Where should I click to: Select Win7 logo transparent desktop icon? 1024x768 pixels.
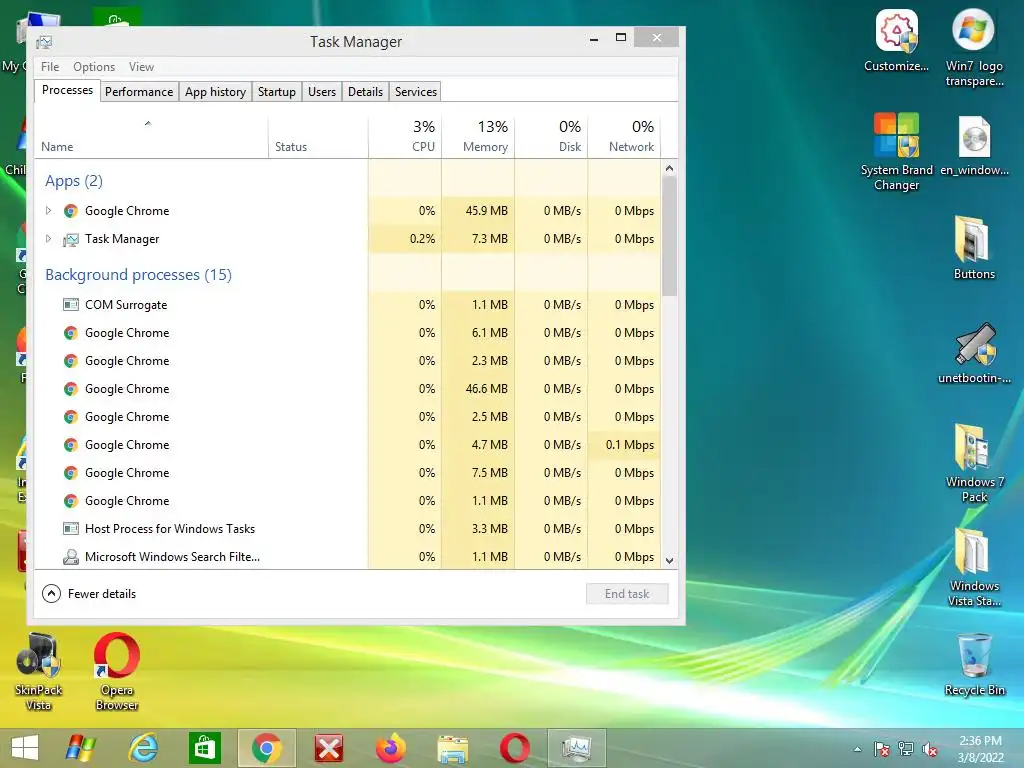tap(974, 47)
